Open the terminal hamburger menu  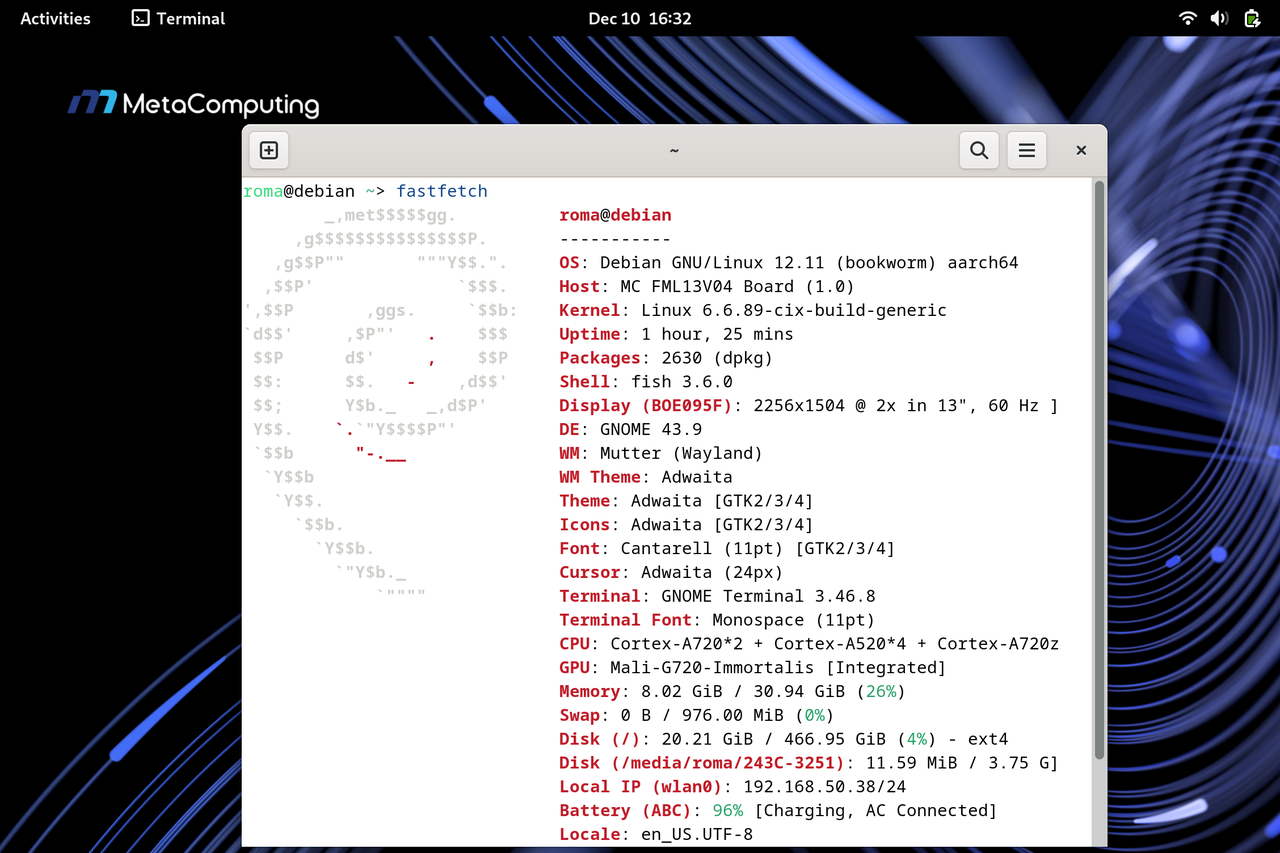click(x=1026, y=151)
